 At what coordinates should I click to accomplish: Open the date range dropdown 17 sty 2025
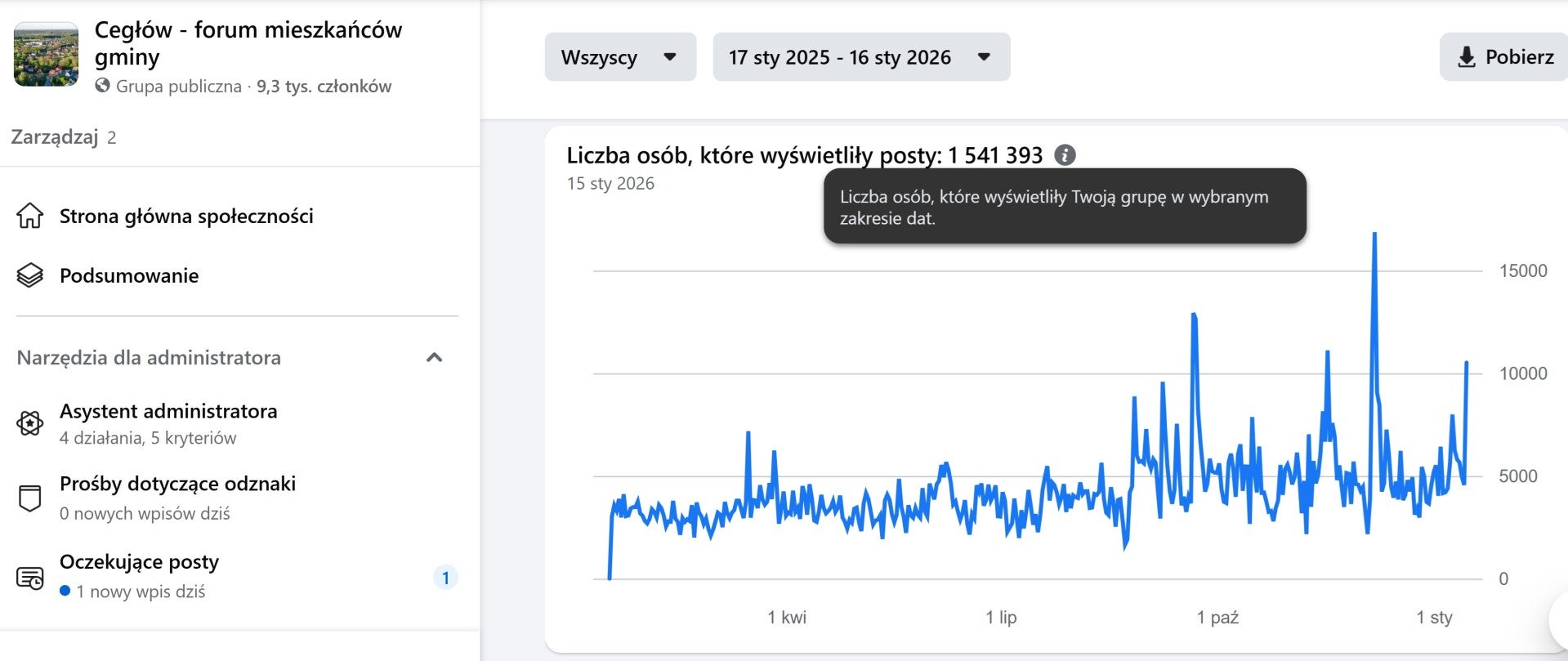click(860, 57)
